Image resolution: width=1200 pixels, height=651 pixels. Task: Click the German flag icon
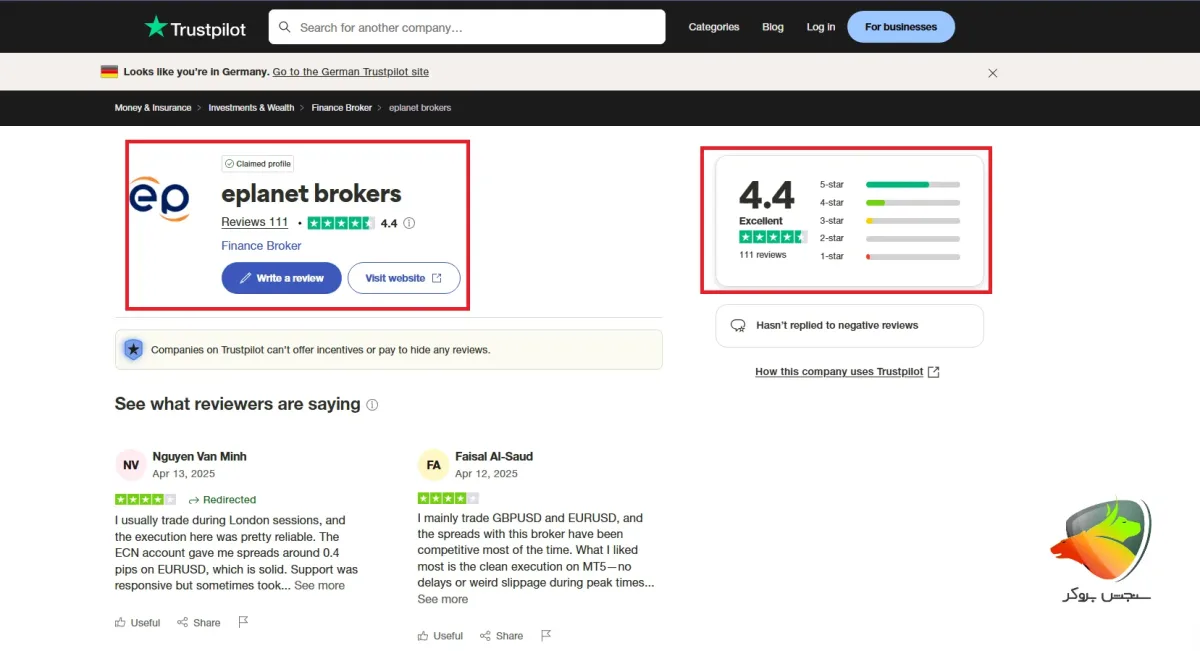pyautogui.click(x=109, y=72)
